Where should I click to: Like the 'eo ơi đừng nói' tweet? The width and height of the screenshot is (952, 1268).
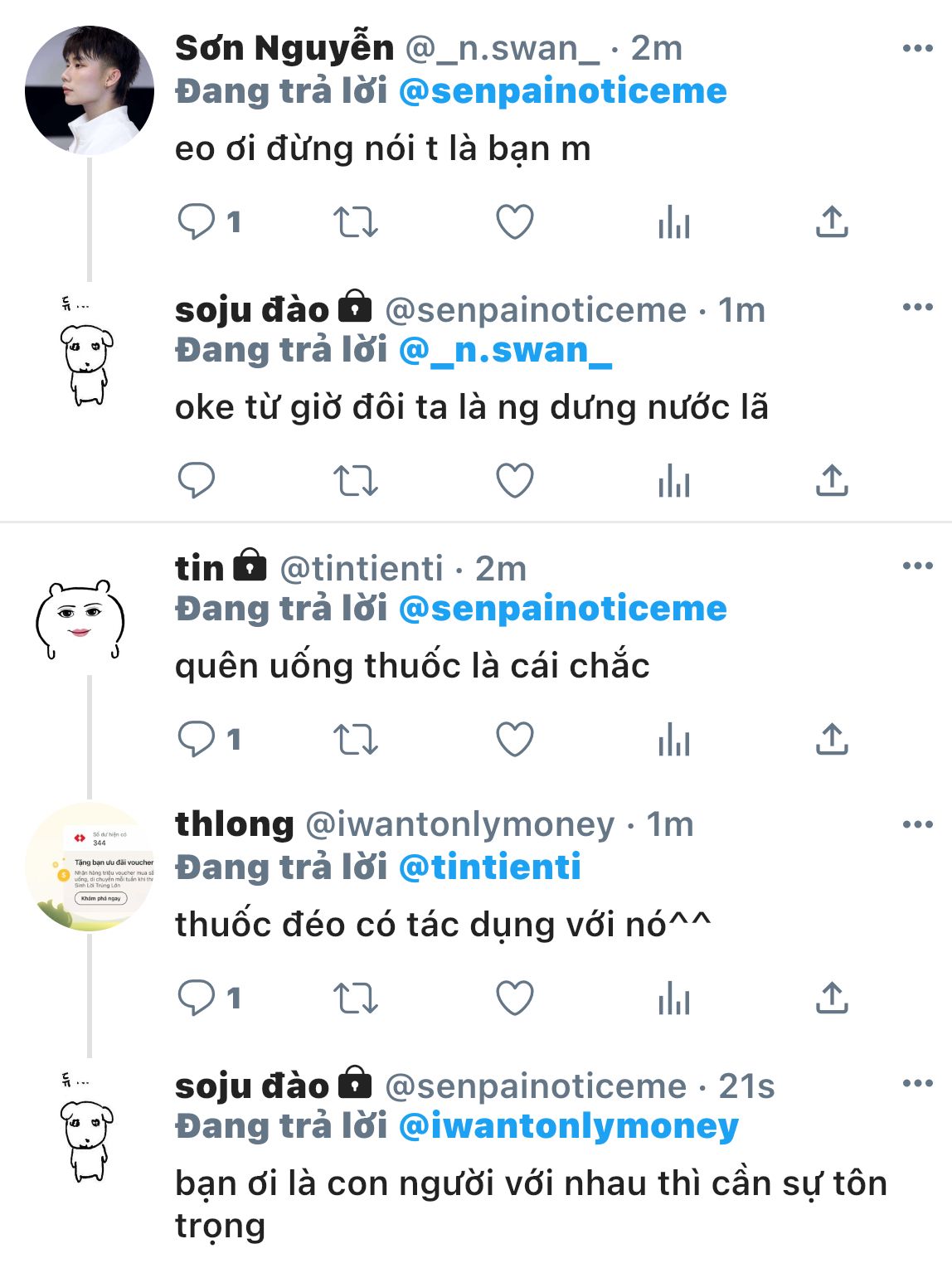click(514, 222)
